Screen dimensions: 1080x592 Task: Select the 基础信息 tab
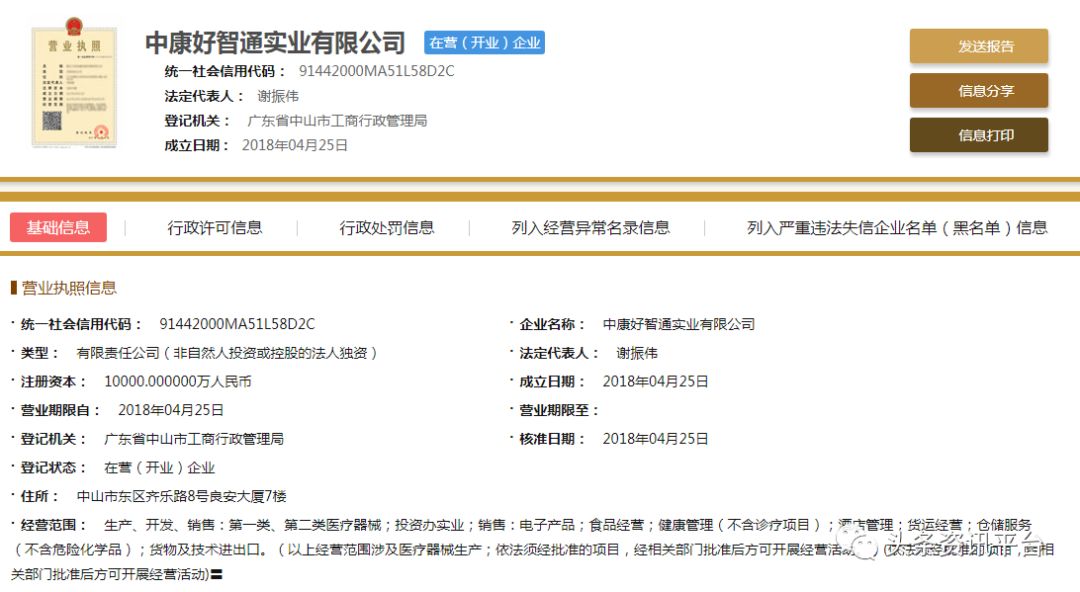pyautogui.click(x=58, y=227)
